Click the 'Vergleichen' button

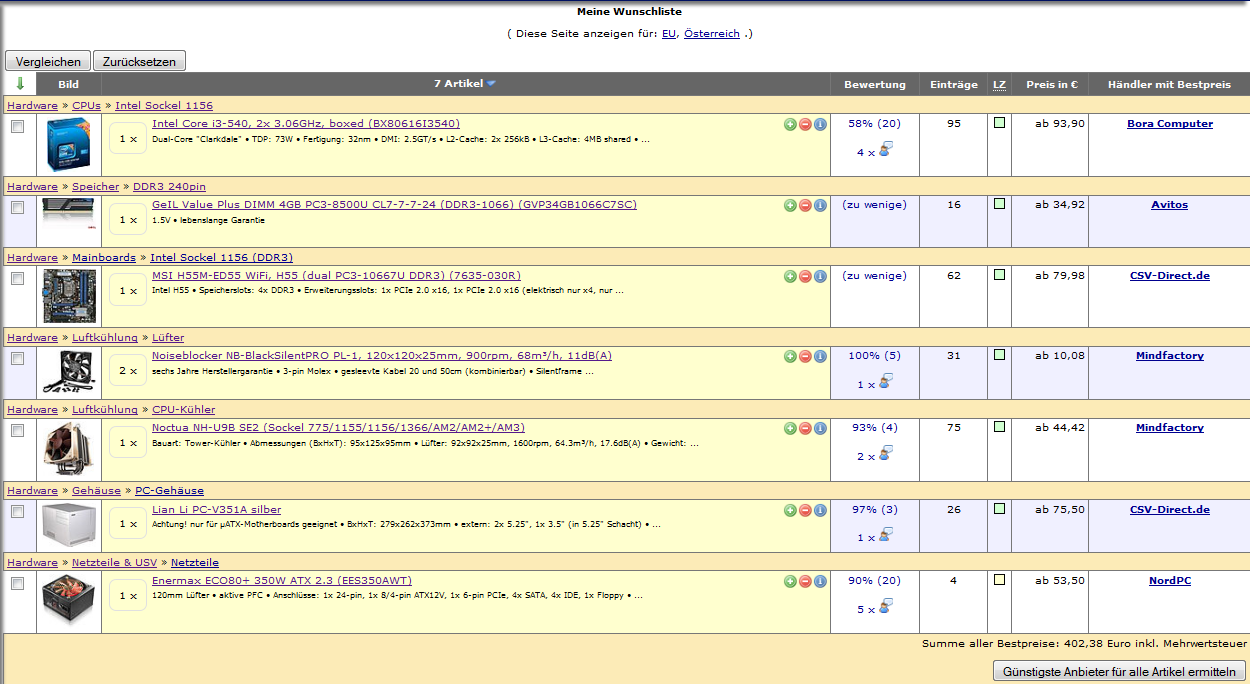click(x=48, y=61)
